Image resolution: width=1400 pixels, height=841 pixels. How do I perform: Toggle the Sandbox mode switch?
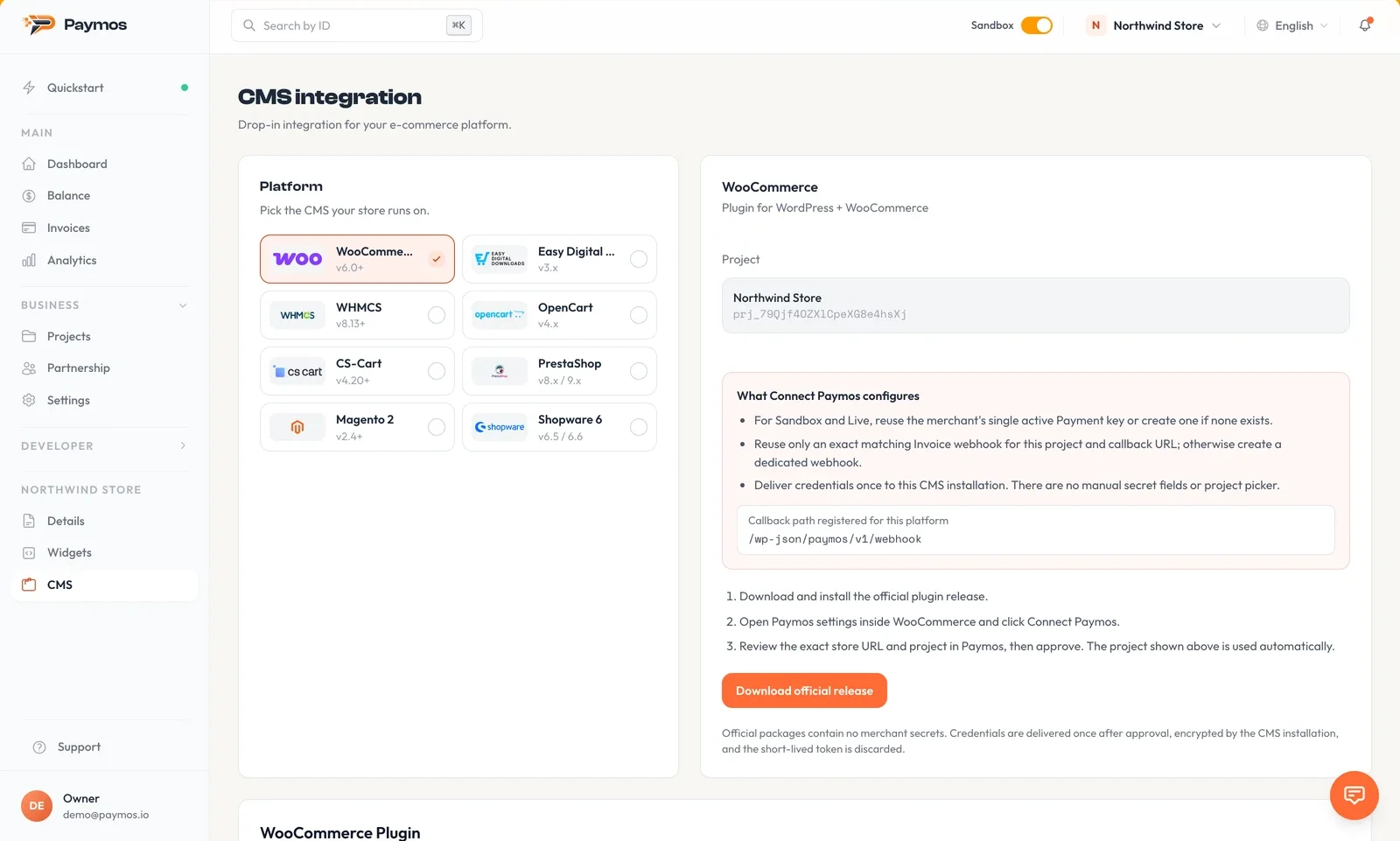click(1037, 25)
